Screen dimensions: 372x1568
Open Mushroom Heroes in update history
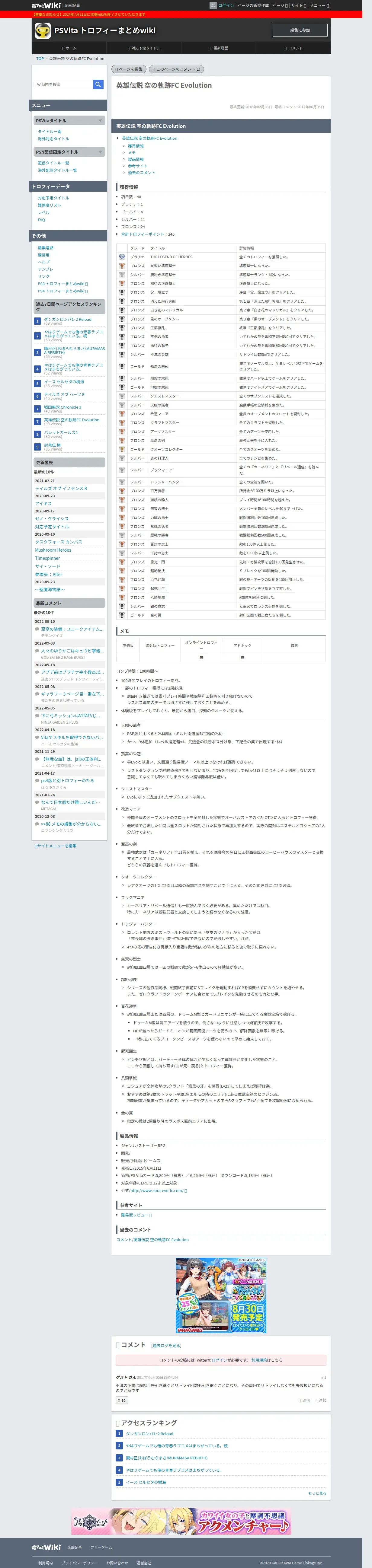pyautogui.click(x=53, y=550)
